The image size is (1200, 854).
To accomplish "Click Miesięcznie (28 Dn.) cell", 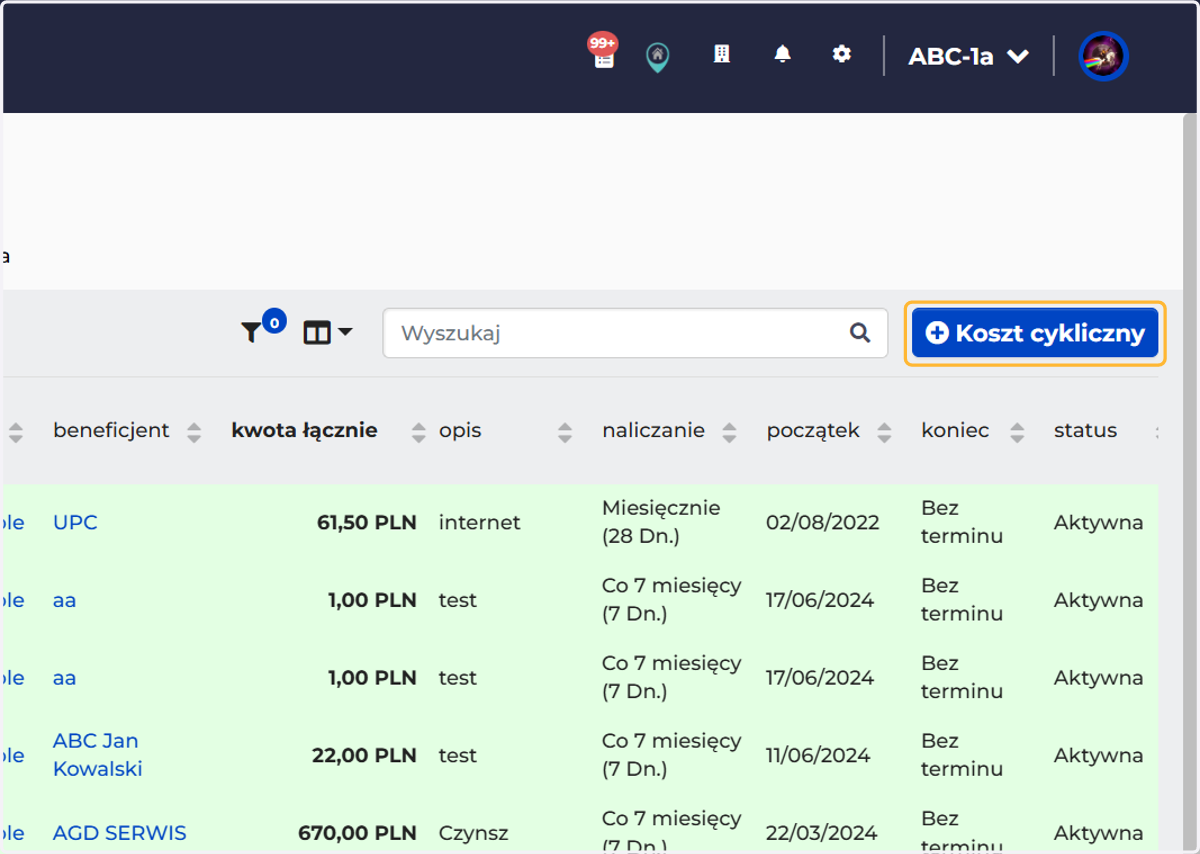I will tap(661, 522).
